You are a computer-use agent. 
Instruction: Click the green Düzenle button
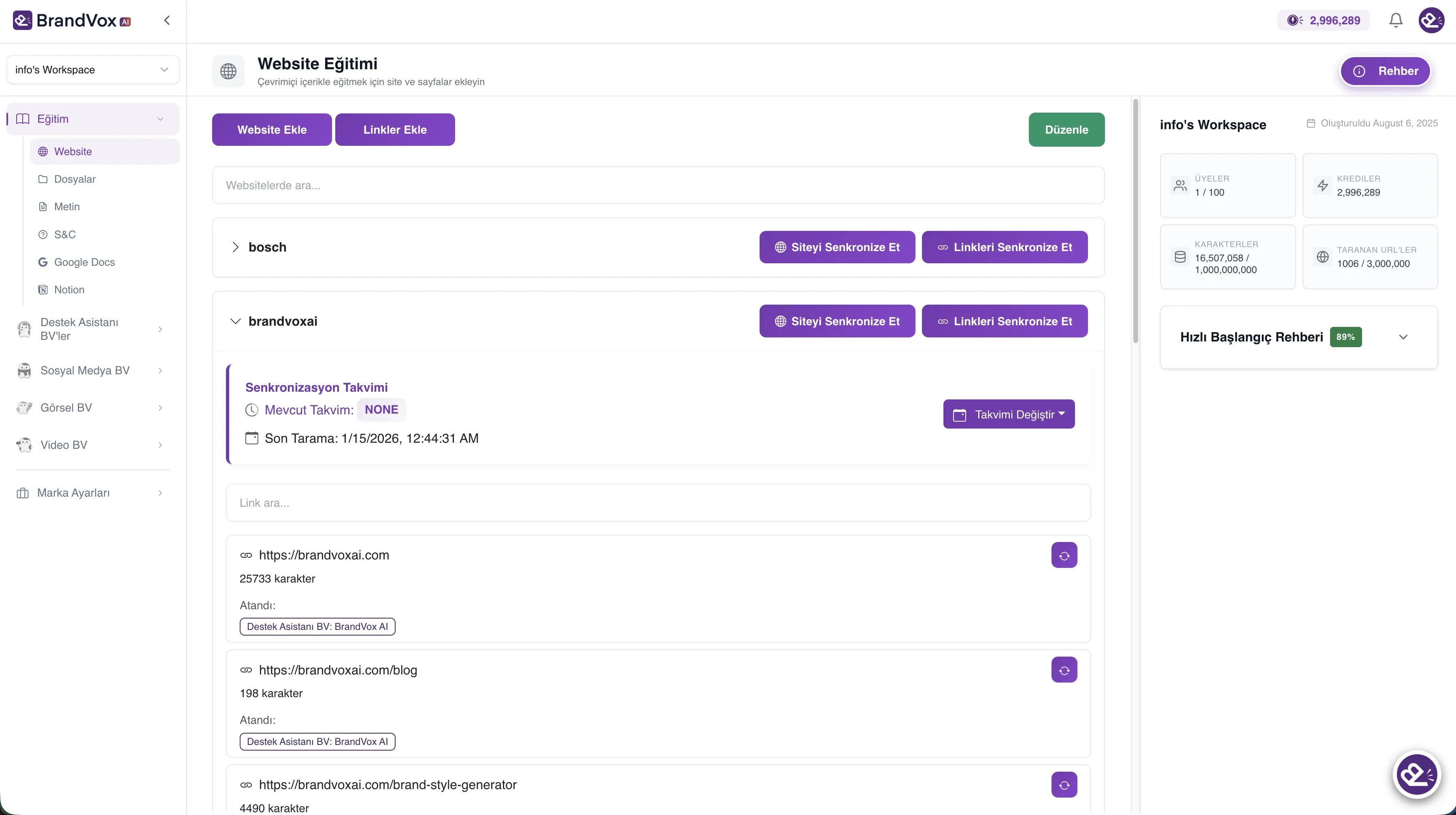[x=1066, y=130]
